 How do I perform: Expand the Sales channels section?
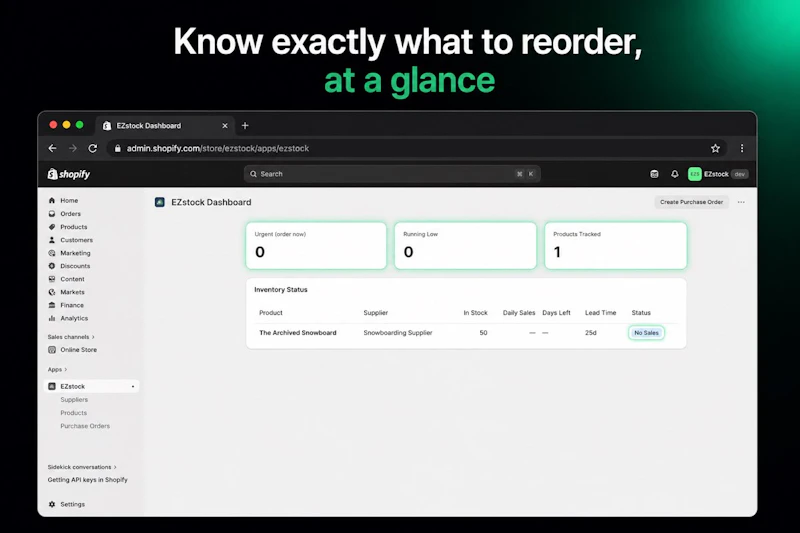(x=71, y=337)
